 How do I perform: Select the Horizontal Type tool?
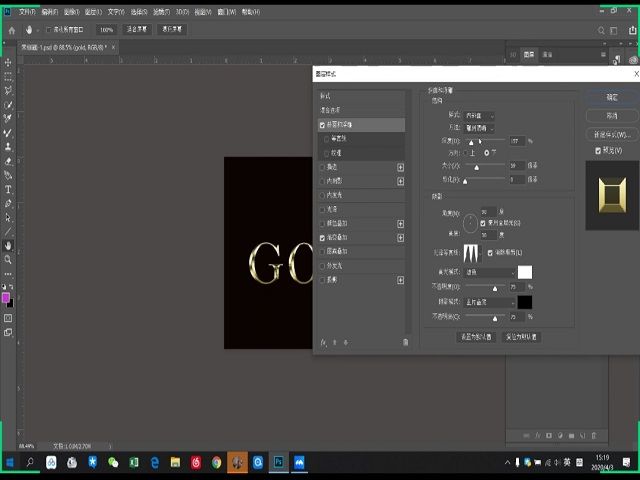[8, 189]
